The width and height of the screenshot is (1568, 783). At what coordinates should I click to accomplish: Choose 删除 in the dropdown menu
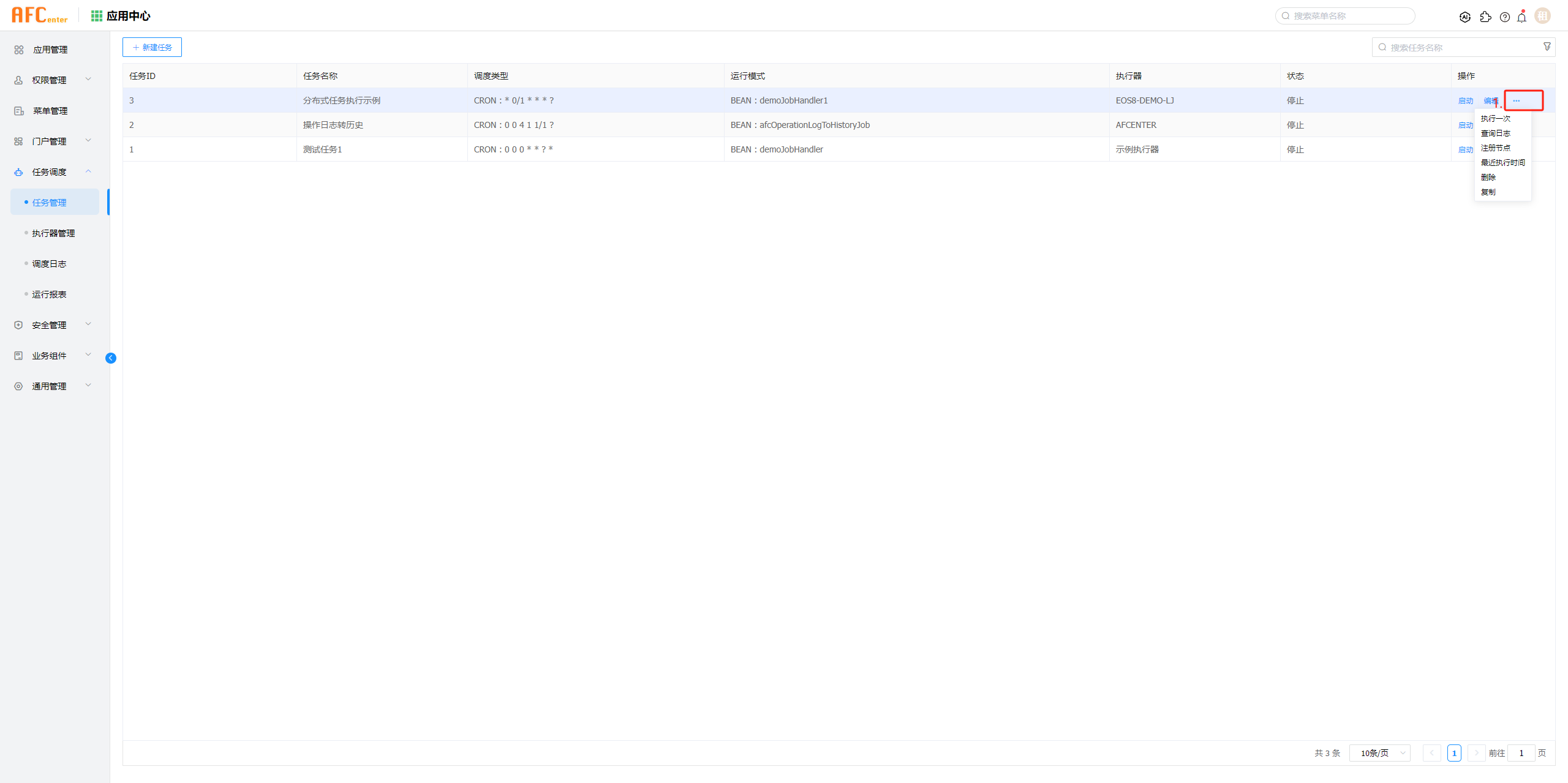click(1488, 178)
